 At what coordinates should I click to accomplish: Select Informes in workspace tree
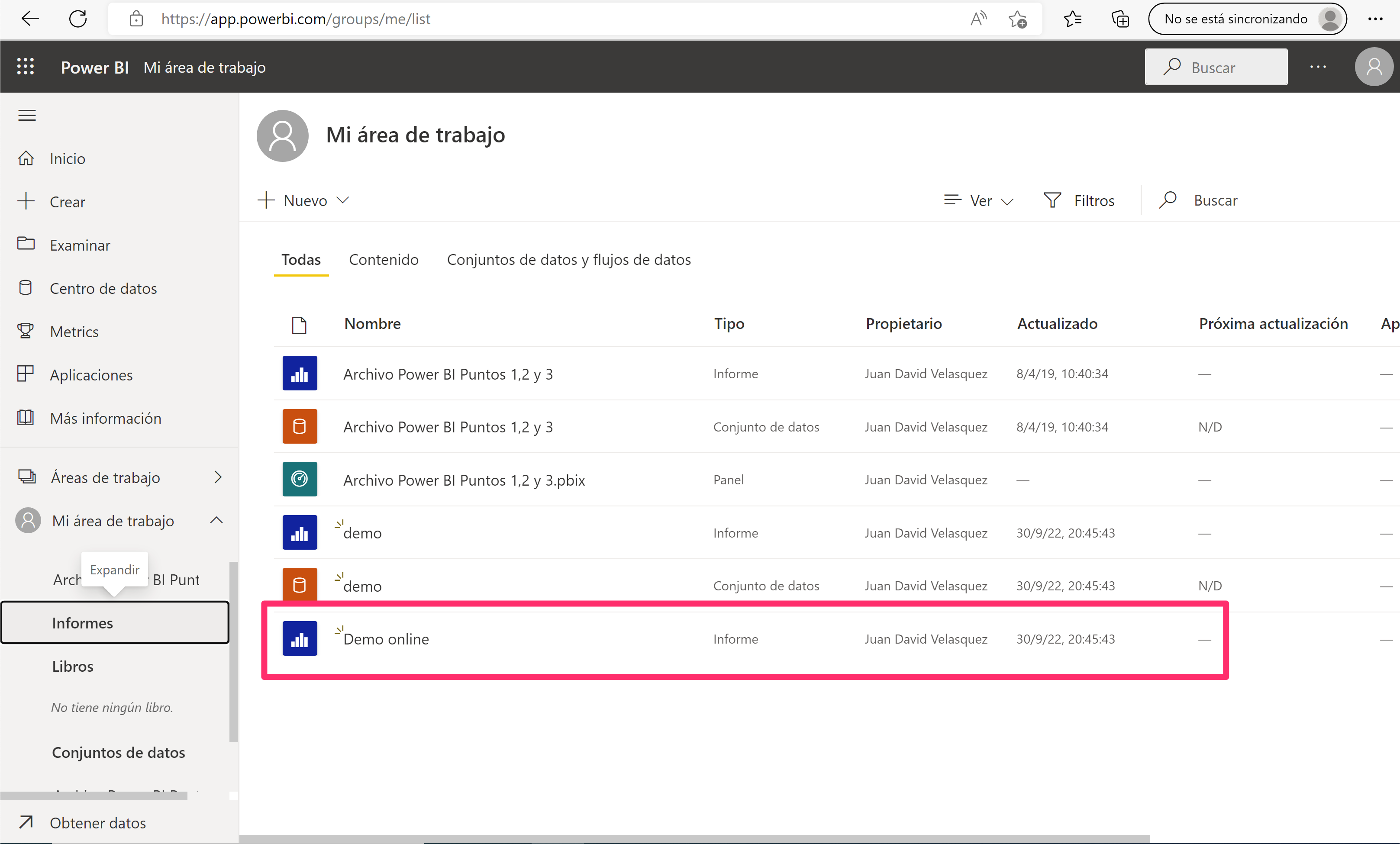coord(115,622)
